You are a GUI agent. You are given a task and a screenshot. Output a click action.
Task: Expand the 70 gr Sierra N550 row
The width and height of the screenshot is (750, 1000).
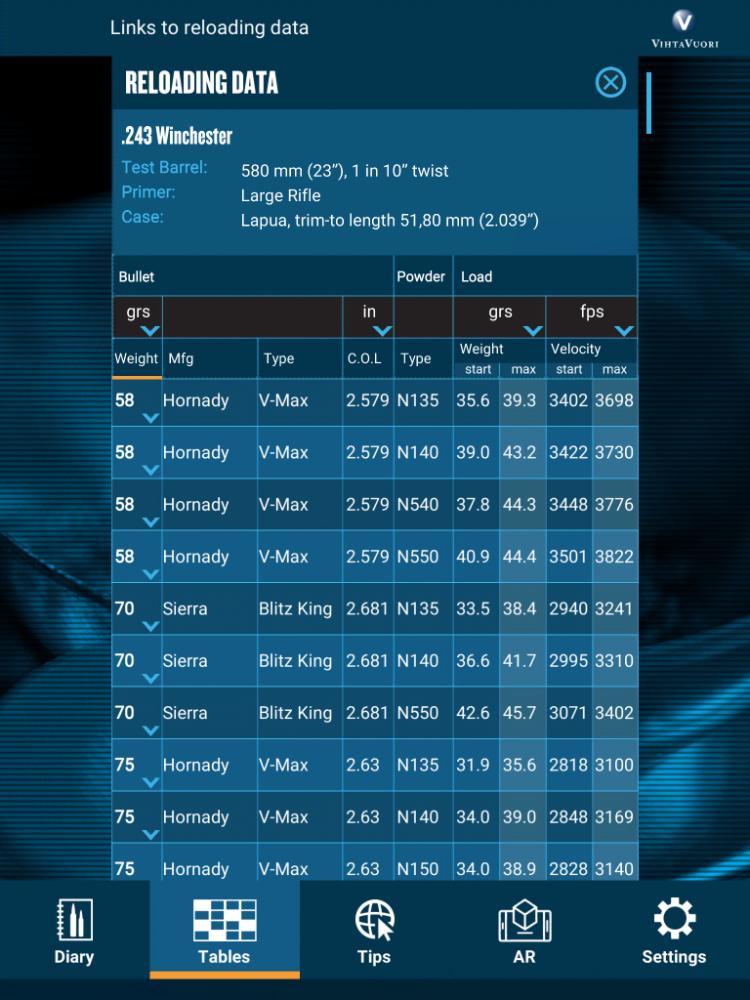[x=151, y=730]
